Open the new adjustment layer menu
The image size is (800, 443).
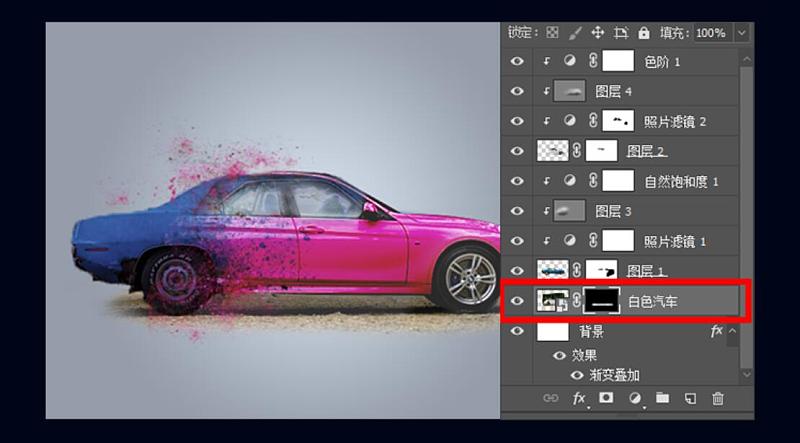click(633, 398)
